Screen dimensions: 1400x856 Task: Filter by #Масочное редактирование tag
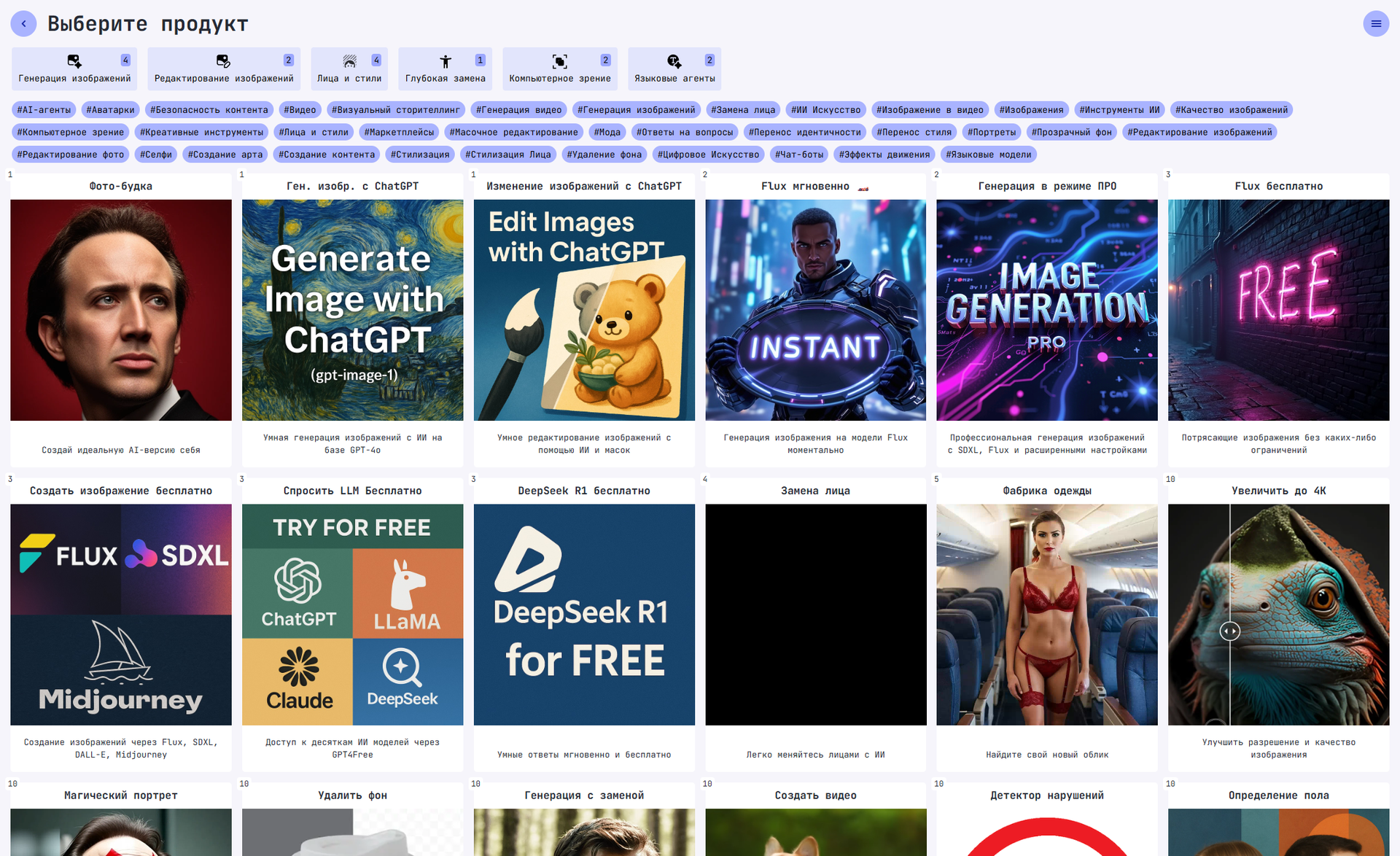click(x=514, y=133)
